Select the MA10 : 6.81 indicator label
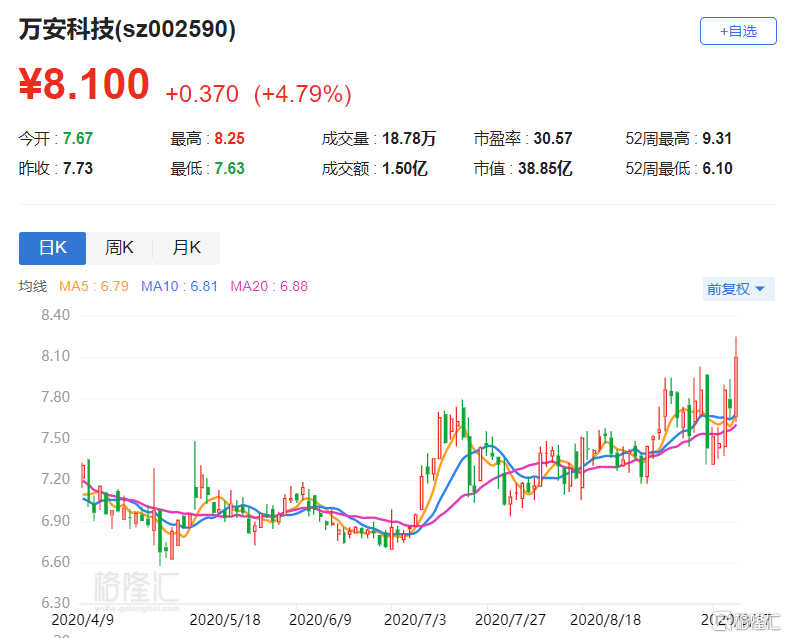The image size is (787, 638). tap(179, 286)
